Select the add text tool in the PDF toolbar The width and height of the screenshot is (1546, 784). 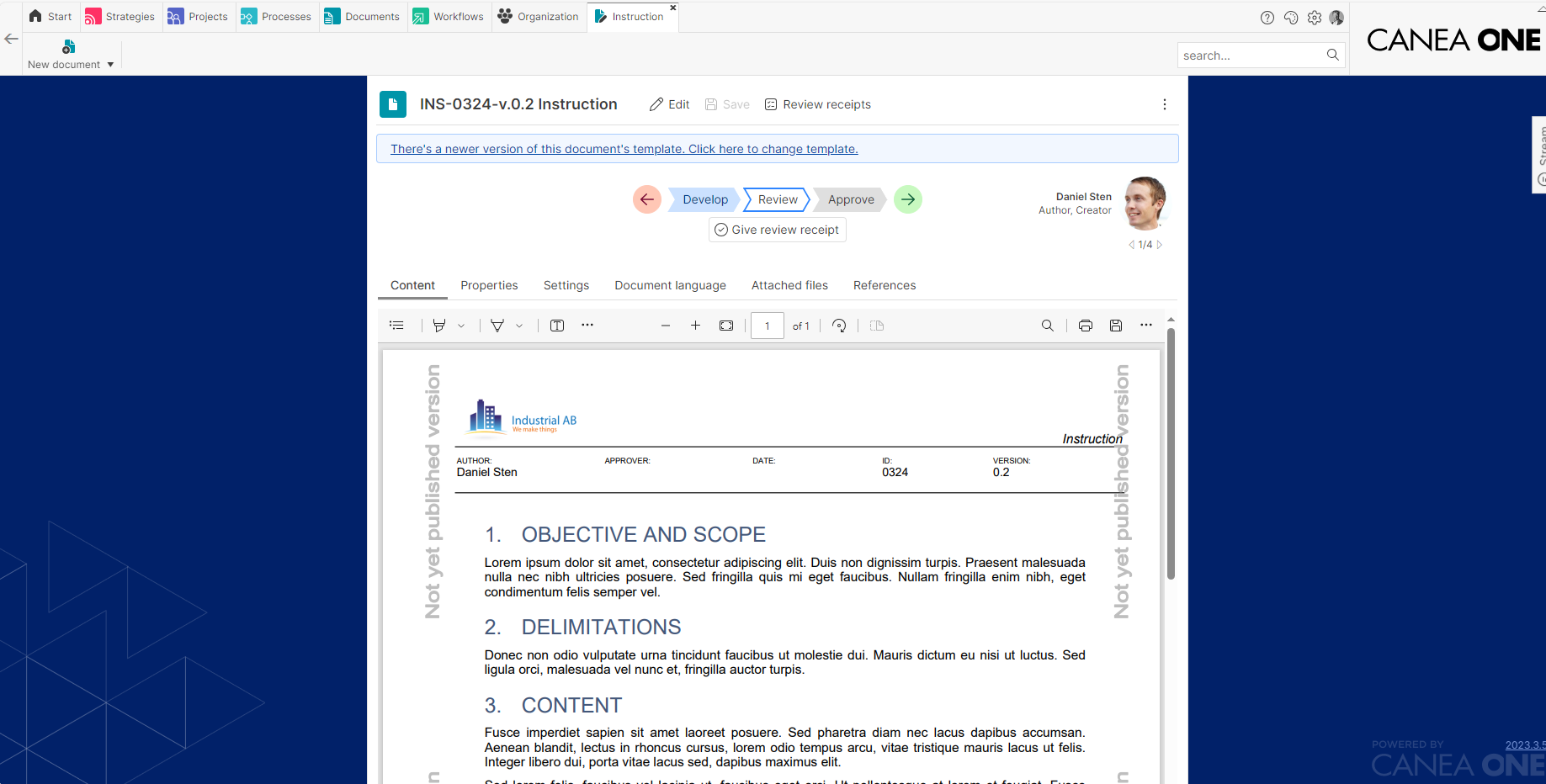tap(557, 326)
